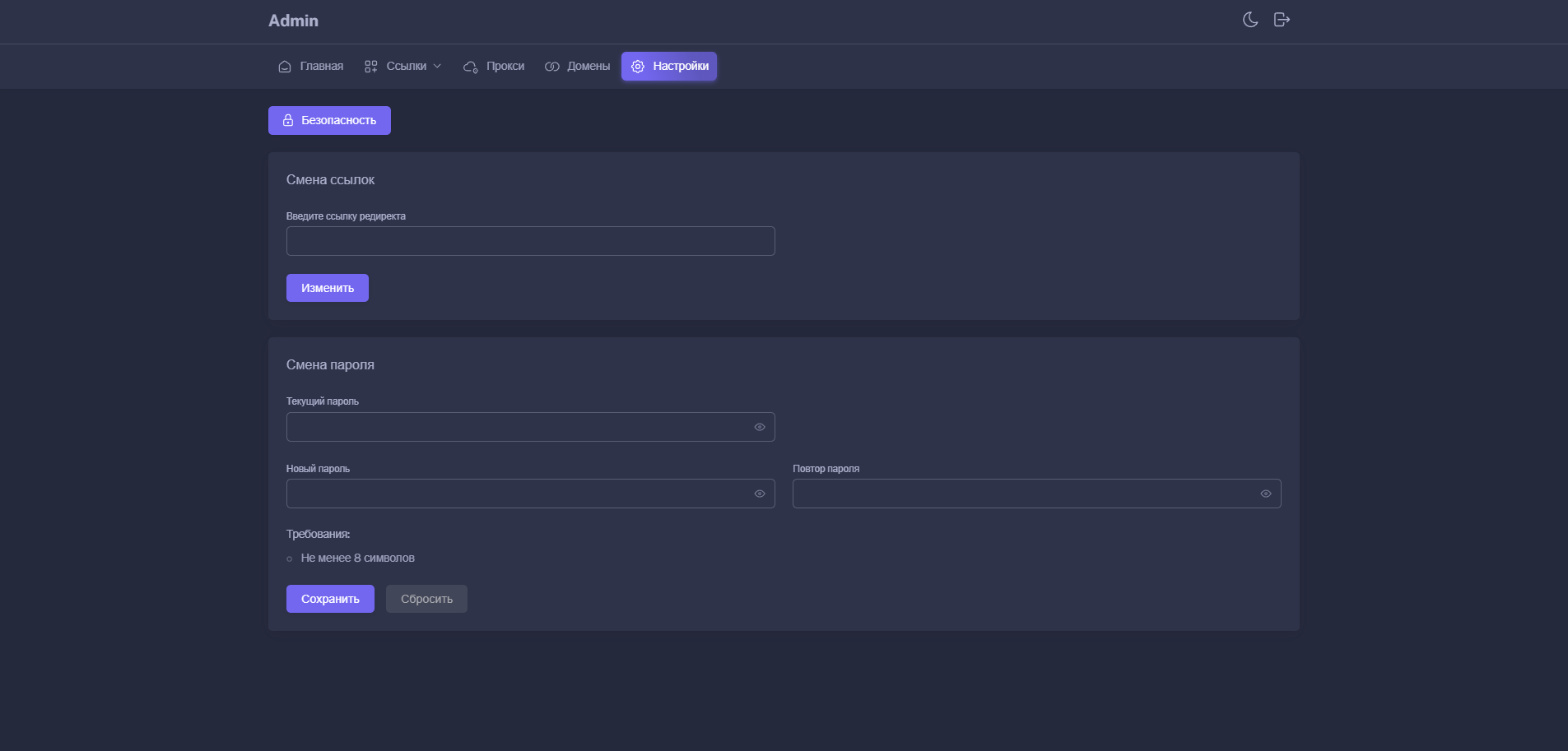This screenshot has width=1568, height=751.
Task: Navigate to Домены
Action: click(577, 67)
